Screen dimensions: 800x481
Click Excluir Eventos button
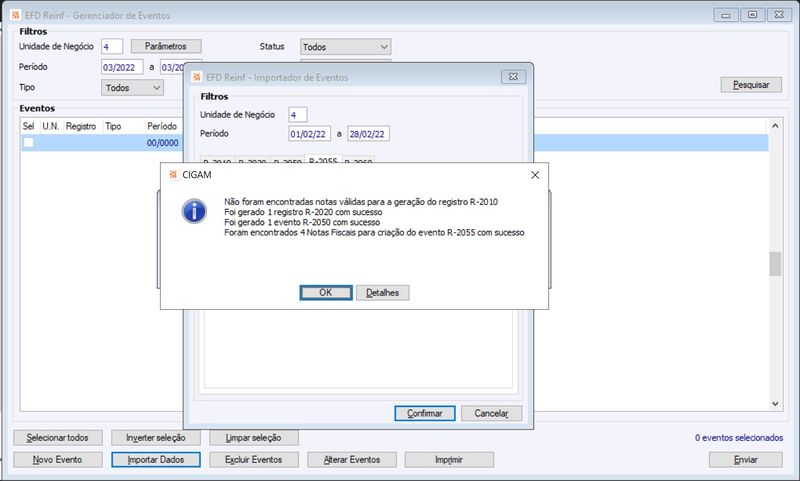(x=254, y=460)
